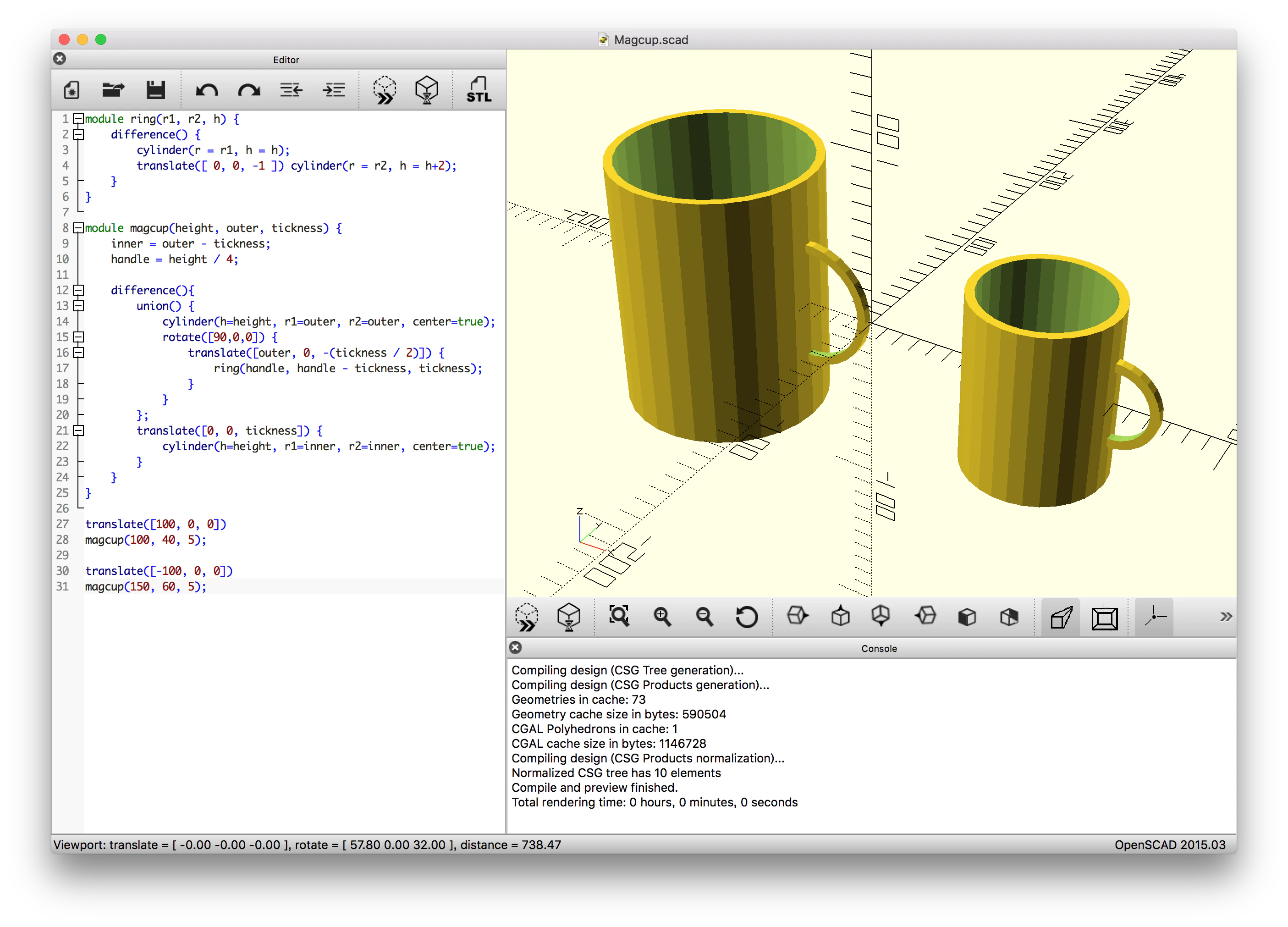Collapse the magcup module fold on line 8

tap(79, 228)
